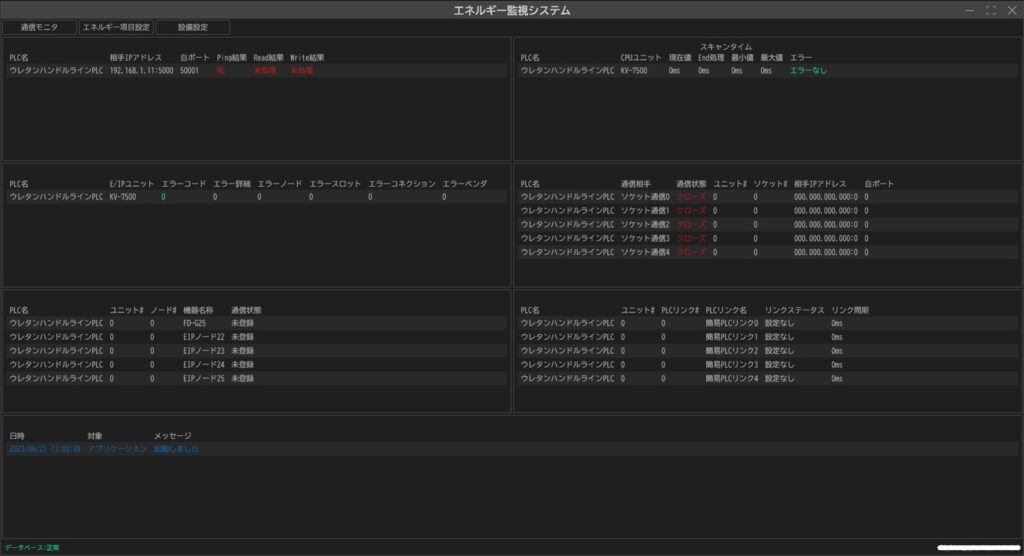Click the Ping結果 column header
This screenshot has height=556, width=1024.
[x=231, y=57]
